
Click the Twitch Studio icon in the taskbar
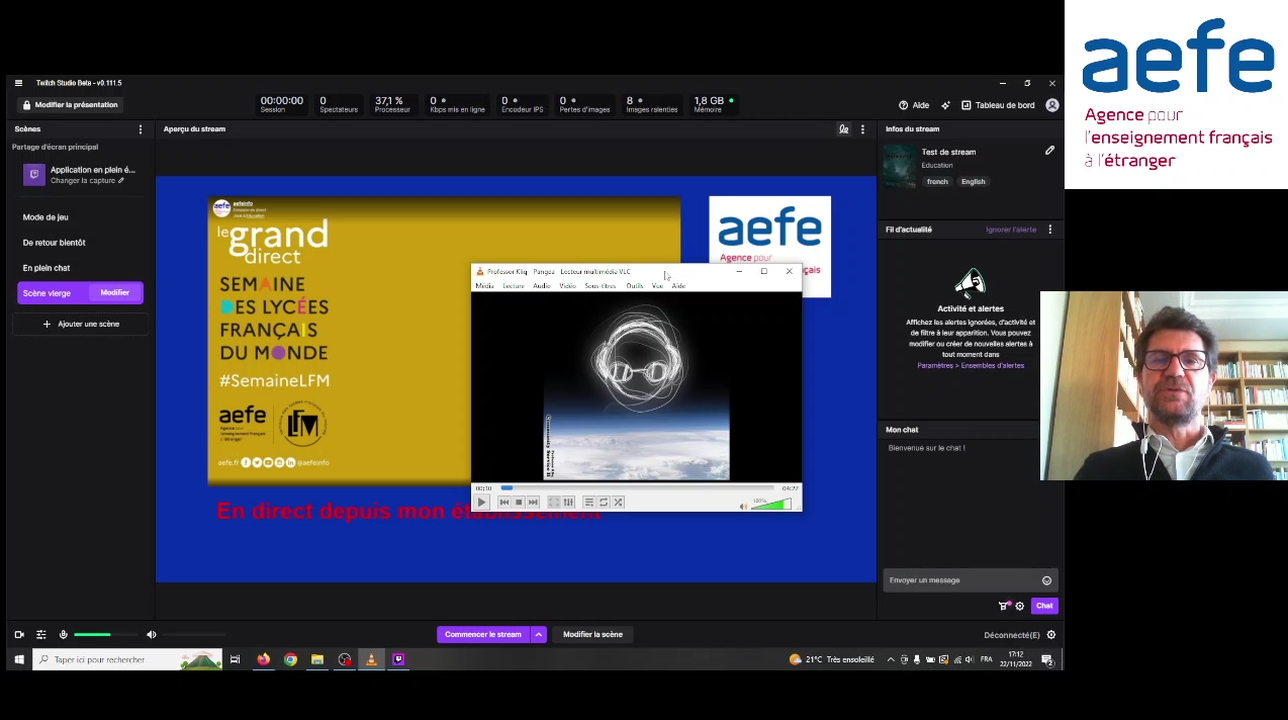pyautogui.click(x=398, y=660)
